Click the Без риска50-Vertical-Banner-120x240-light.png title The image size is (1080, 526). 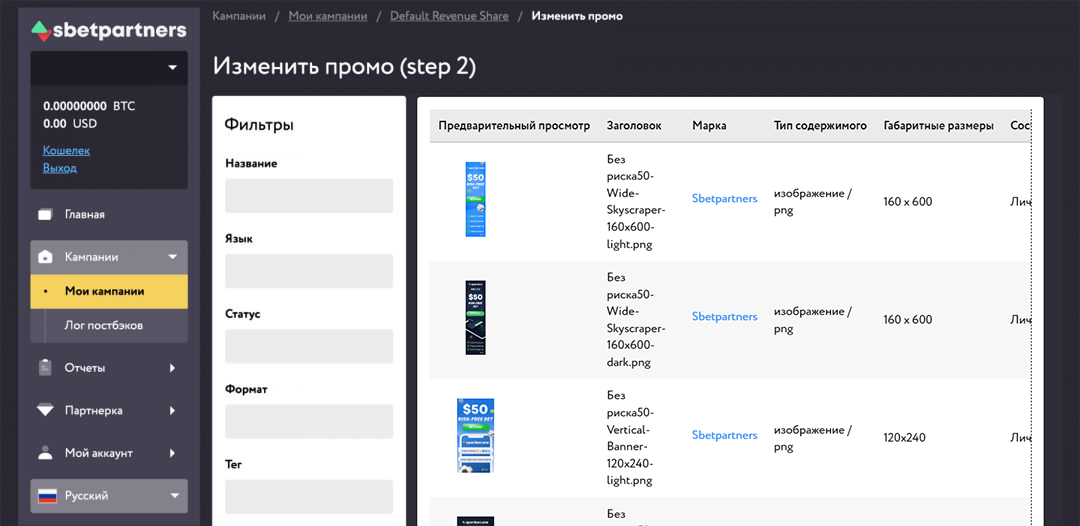point(631,438)
